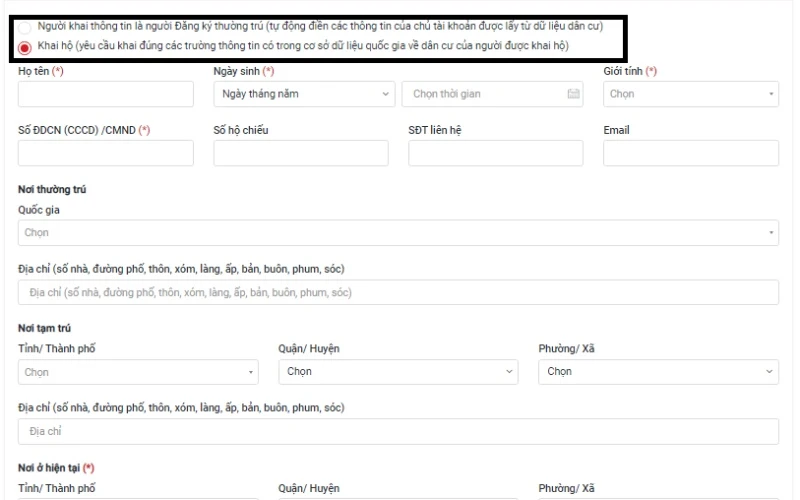Image resolution: width=800 pixels, height=500 pixels.
Task: Open the 'Giới tính' dropdown
Action: click(x=690, y=94)
